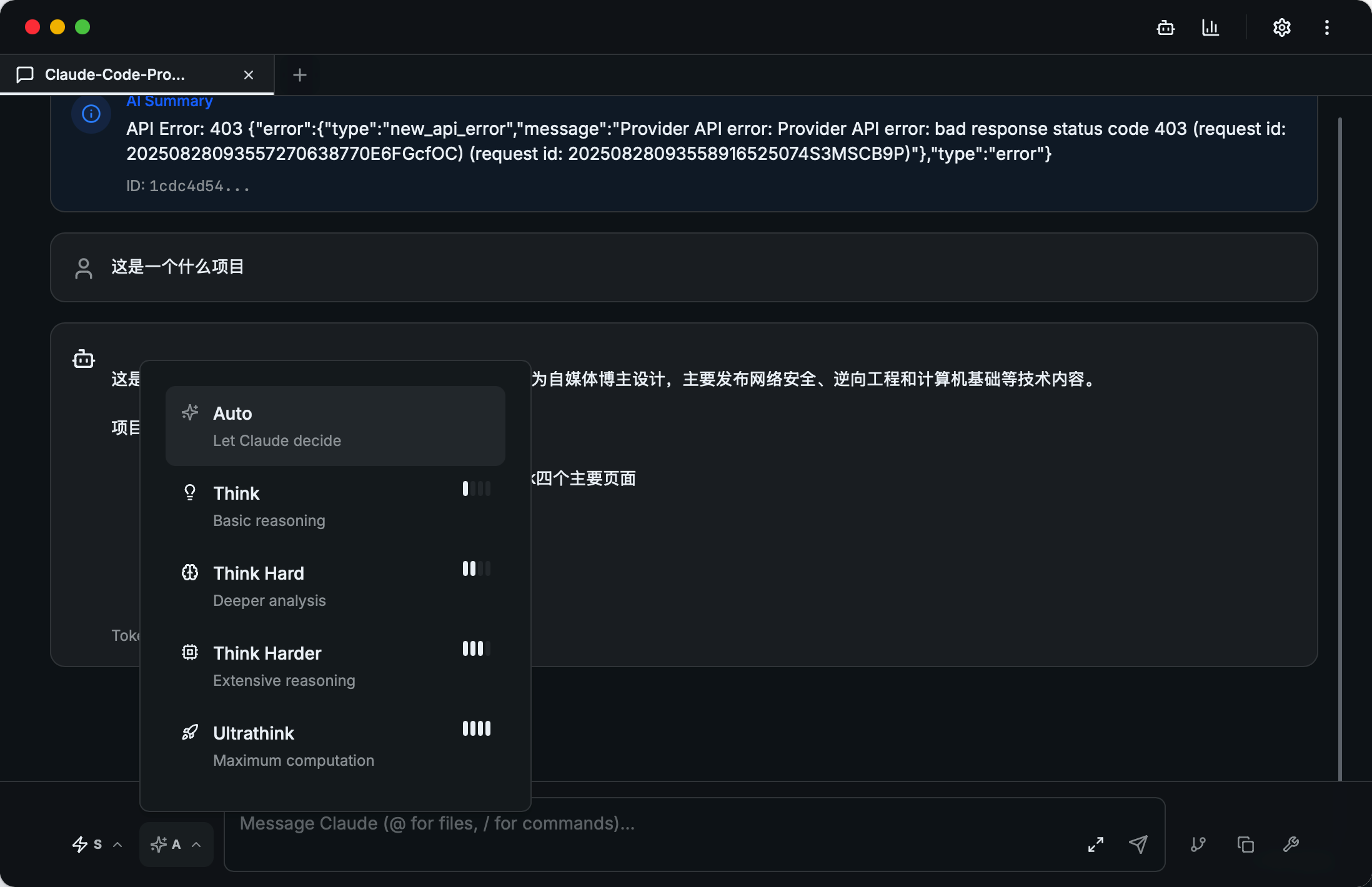Open the usage statistics chart icon
The width and height of the screenshot is (1372, 887).
point(1210,27)
